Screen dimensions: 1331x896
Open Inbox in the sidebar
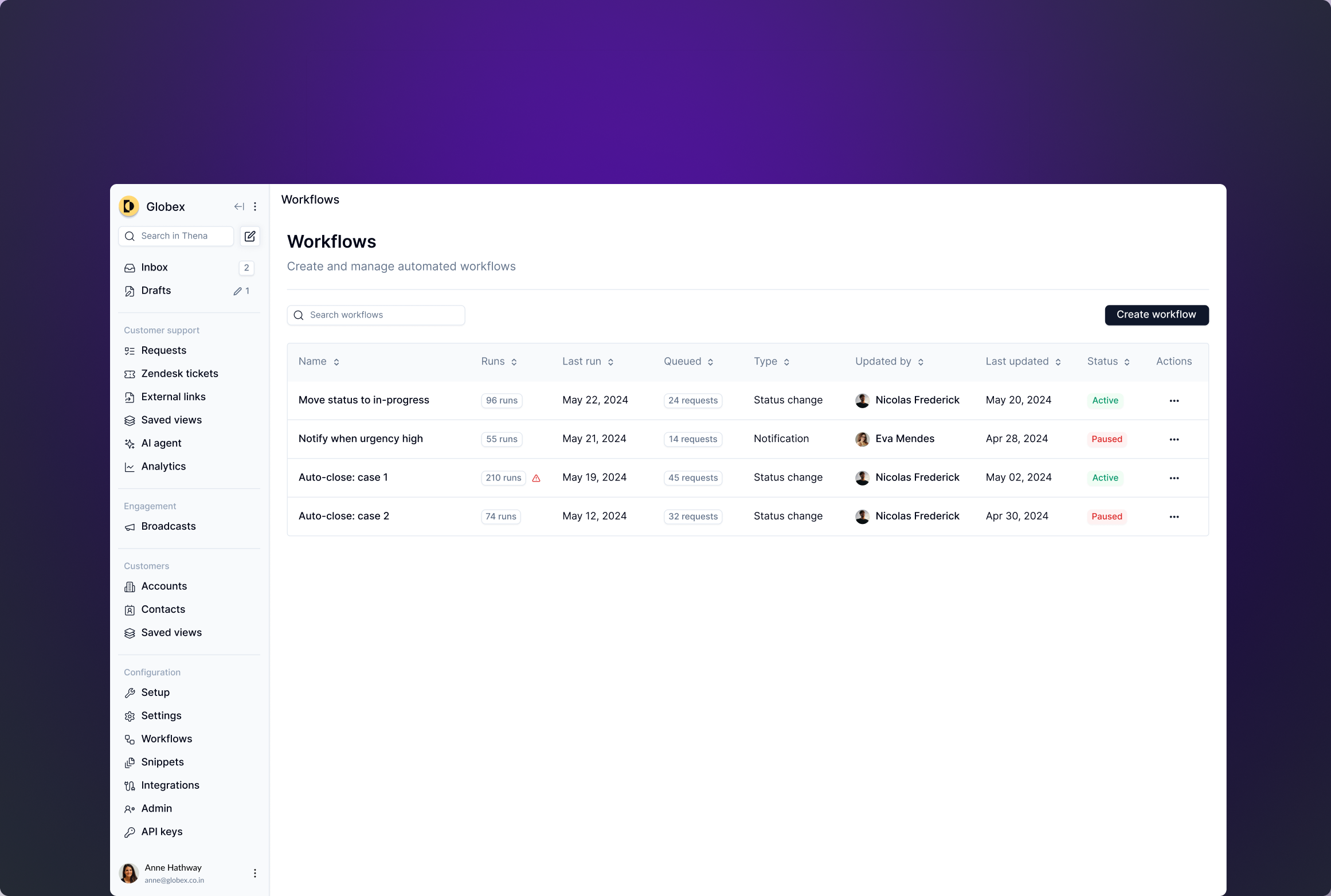[154, 267]
